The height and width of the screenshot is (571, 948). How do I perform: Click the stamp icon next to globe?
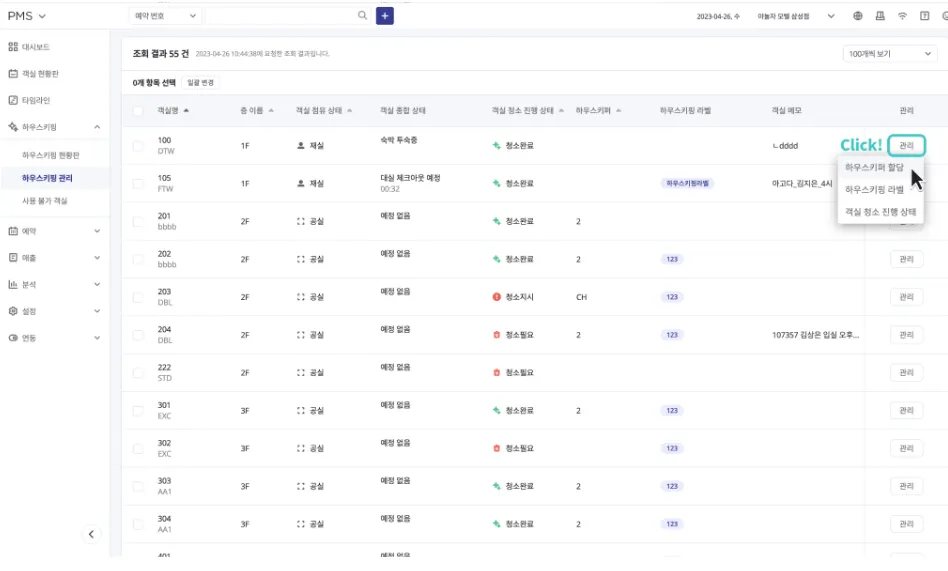coord(880,16)
